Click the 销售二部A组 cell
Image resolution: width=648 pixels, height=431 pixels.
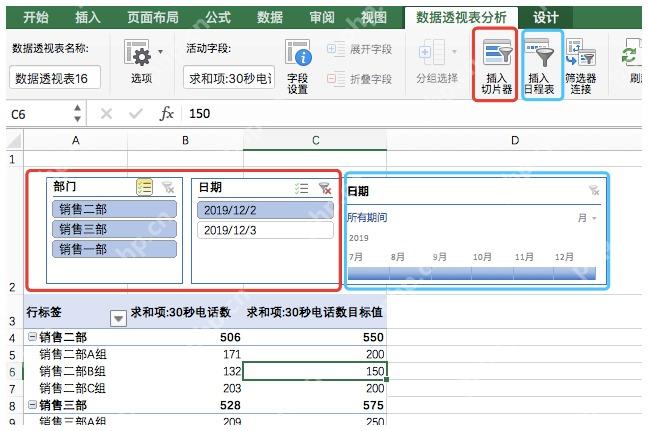tap(75, 354)
